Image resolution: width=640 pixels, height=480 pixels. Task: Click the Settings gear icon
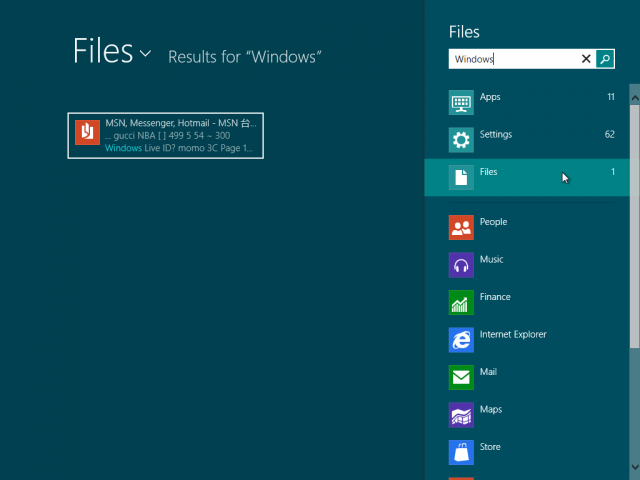[x=461, y=140]
